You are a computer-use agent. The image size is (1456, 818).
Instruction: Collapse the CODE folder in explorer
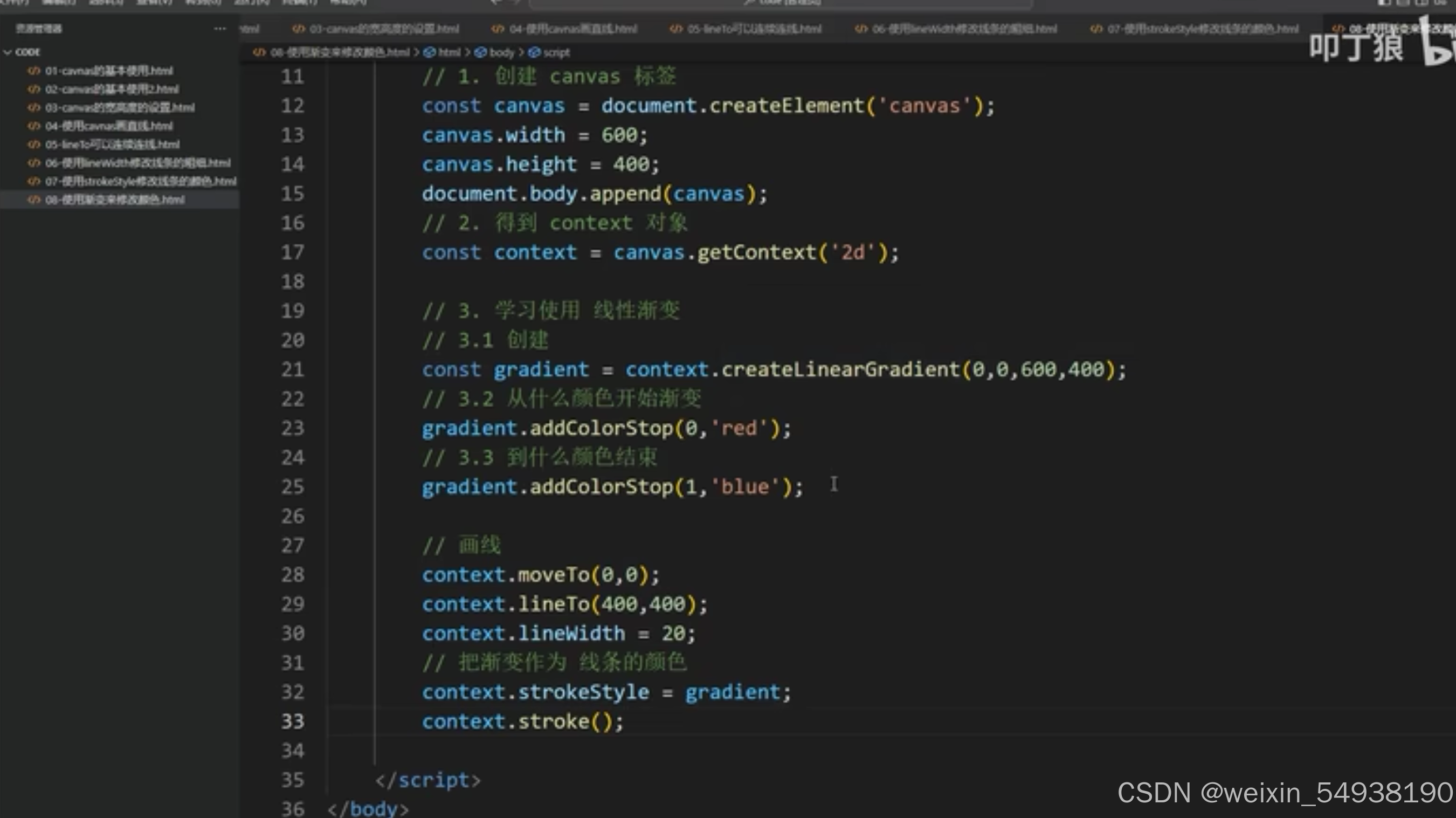[x=8, y=52]
